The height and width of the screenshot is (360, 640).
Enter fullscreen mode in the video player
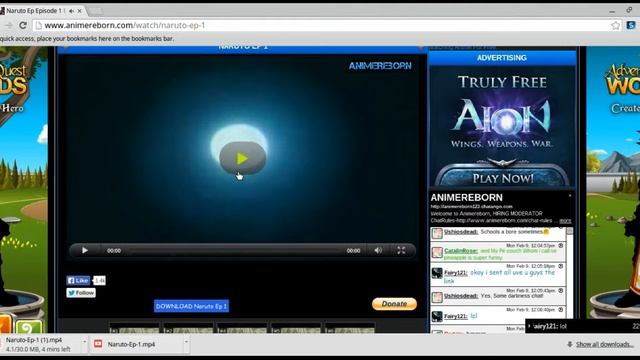point(401,250)
